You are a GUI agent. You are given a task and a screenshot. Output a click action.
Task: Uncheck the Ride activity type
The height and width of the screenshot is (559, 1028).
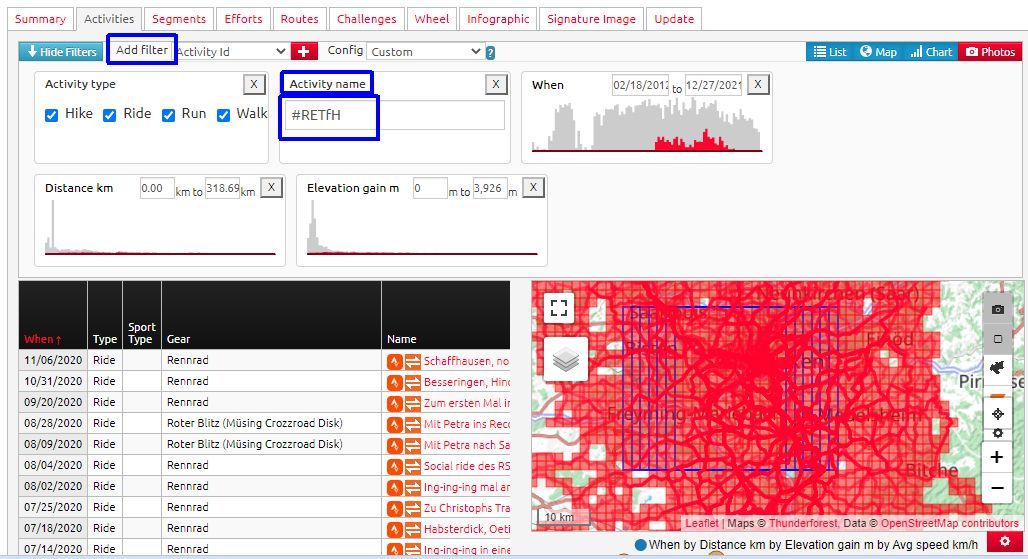point(109,115)
